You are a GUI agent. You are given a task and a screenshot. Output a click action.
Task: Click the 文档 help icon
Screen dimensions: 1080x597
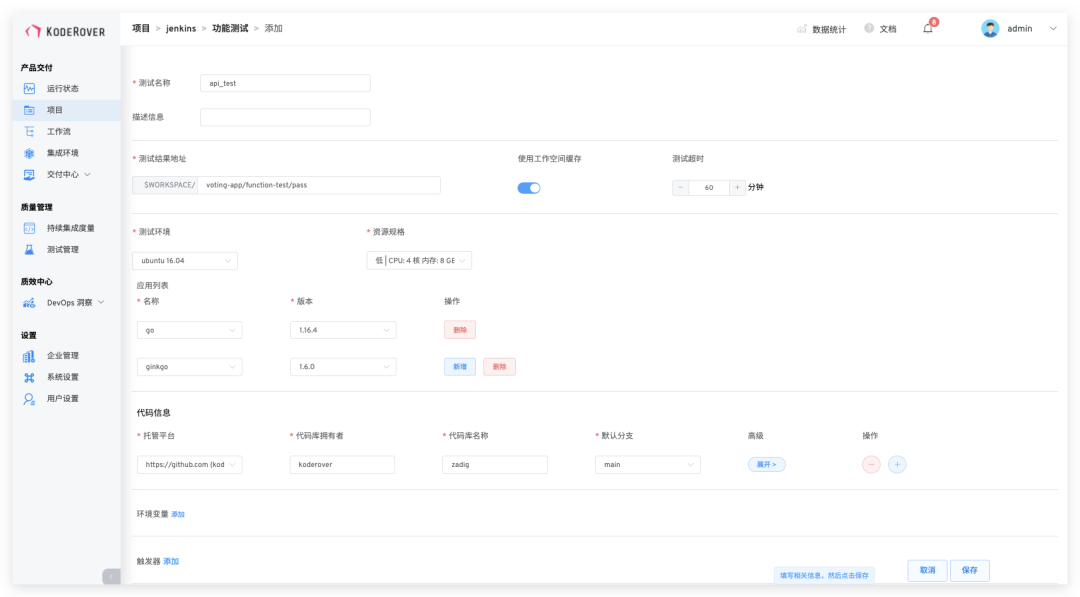[869, 28]
